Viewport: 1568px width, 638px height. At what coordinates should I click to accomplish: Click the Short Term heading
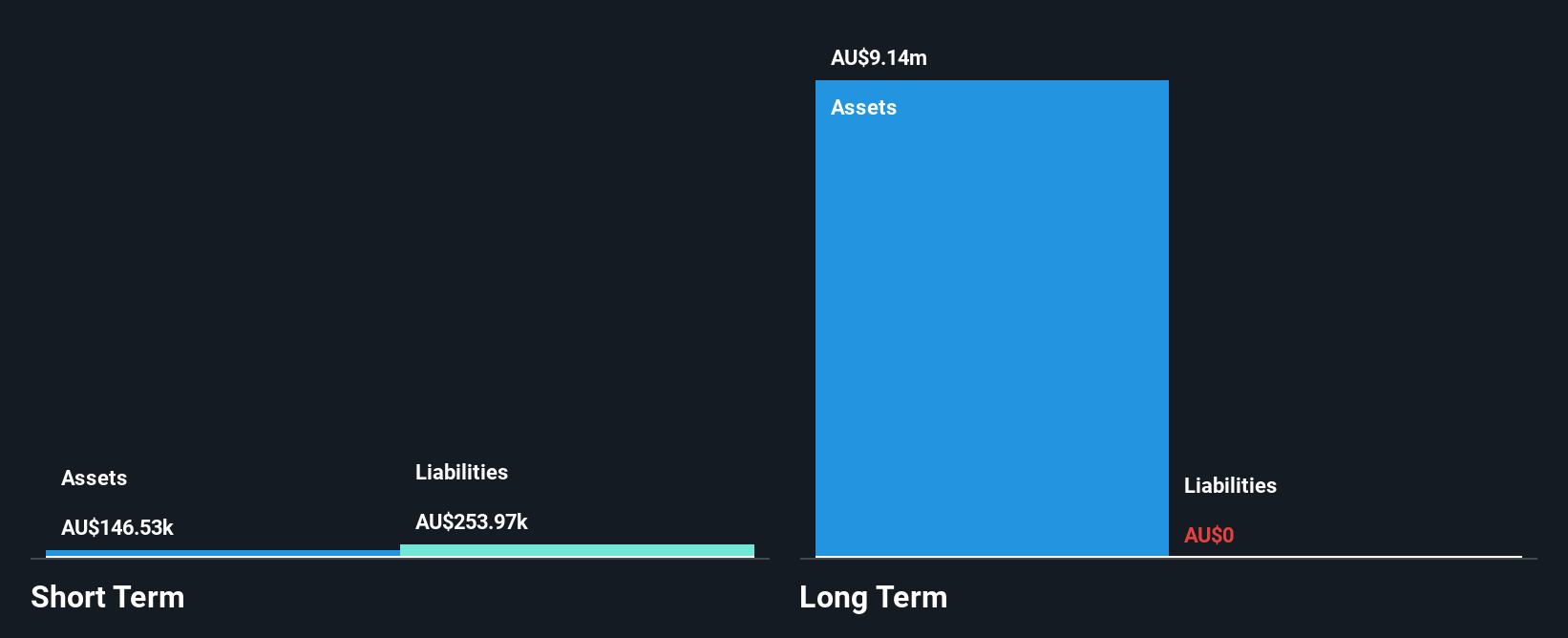[x=108, y=597]
